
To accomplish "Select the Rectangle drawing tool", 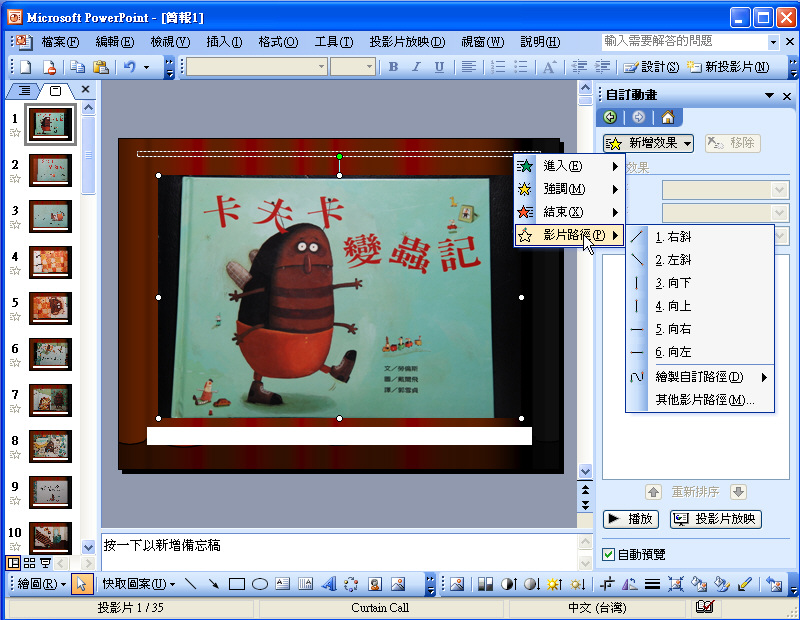I will (237, 583).
